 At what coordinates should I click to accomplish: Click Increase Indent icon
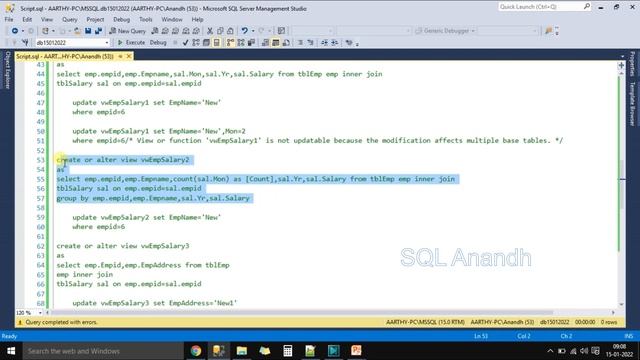point(335,42)
